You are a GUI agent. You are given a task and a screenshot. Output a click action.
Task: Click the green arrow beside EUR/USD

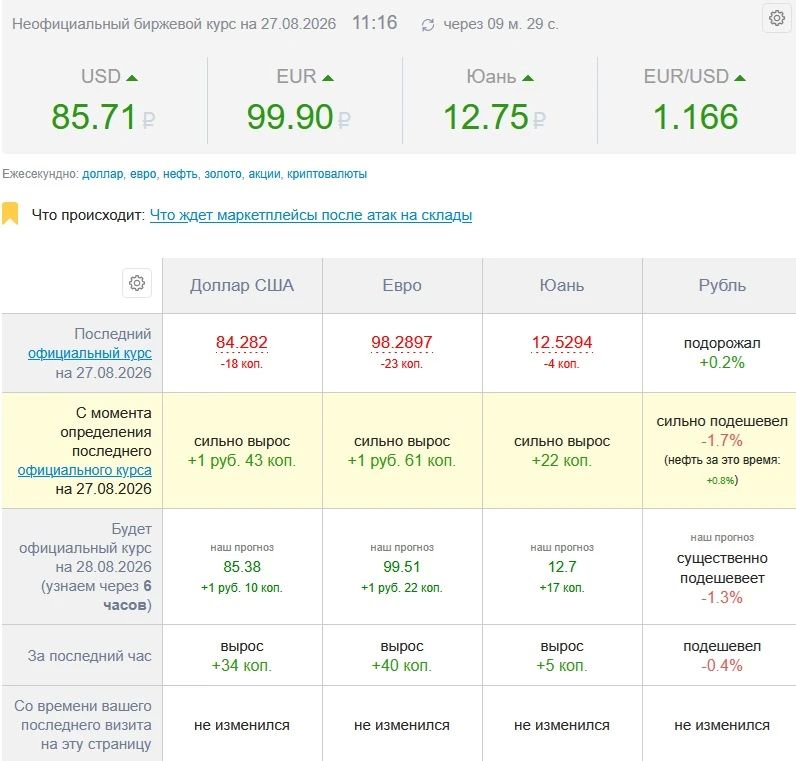coord(740,78)
